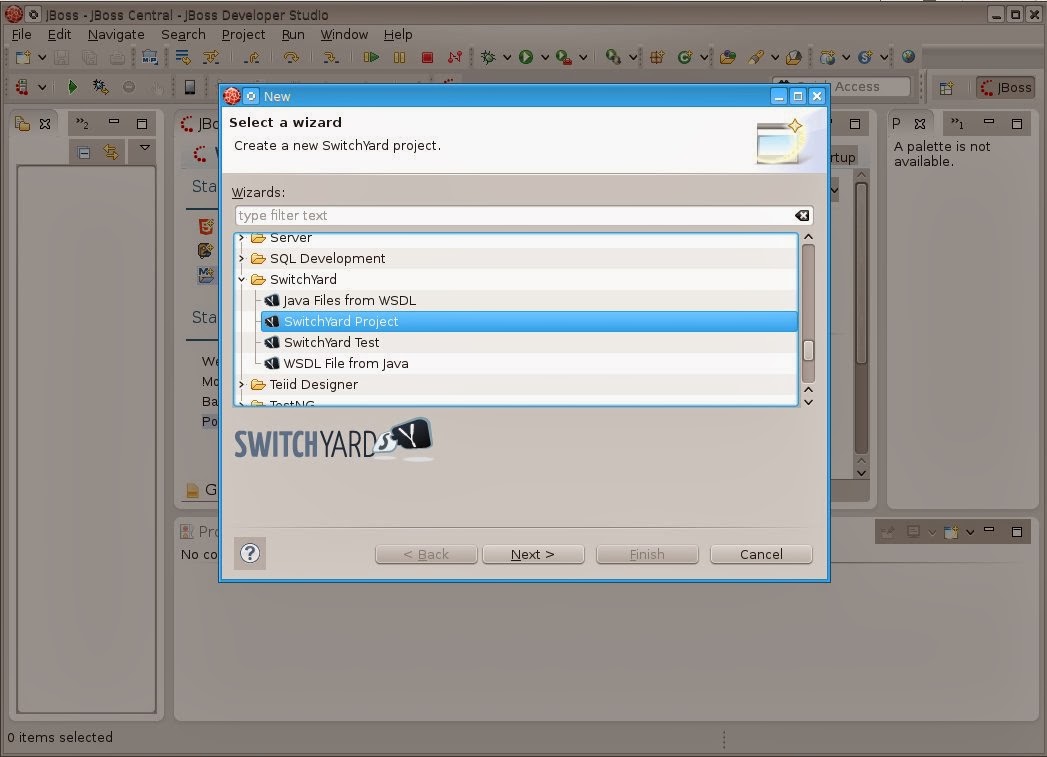Expand the SQL Development folder
Image resolution: width=1047 pixels, height=757 pixels.
(242, 258)
